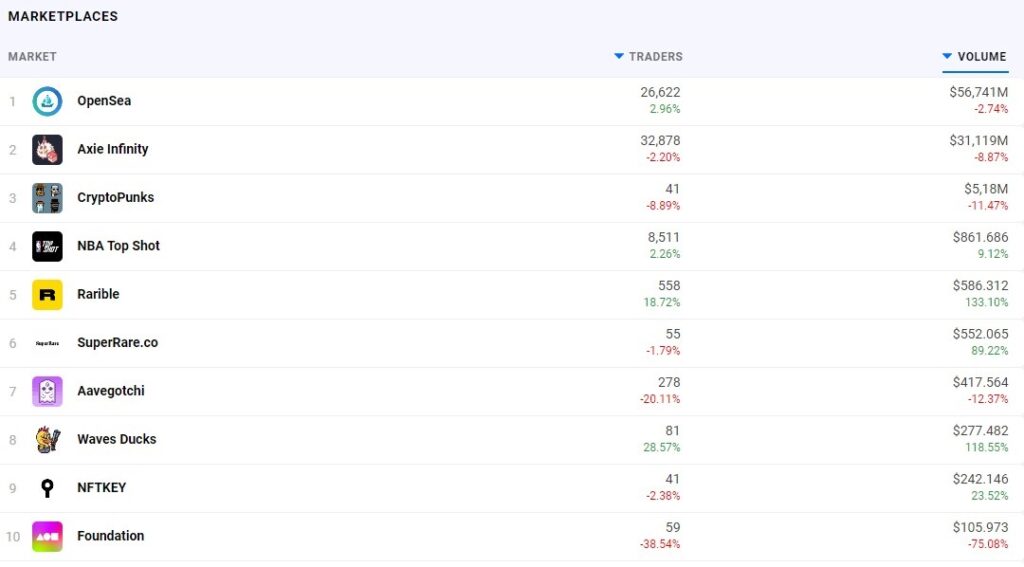Select the VOLUME column header
Image resolution: width=1024 pixels, height=567 pixels.
(982, 57)
